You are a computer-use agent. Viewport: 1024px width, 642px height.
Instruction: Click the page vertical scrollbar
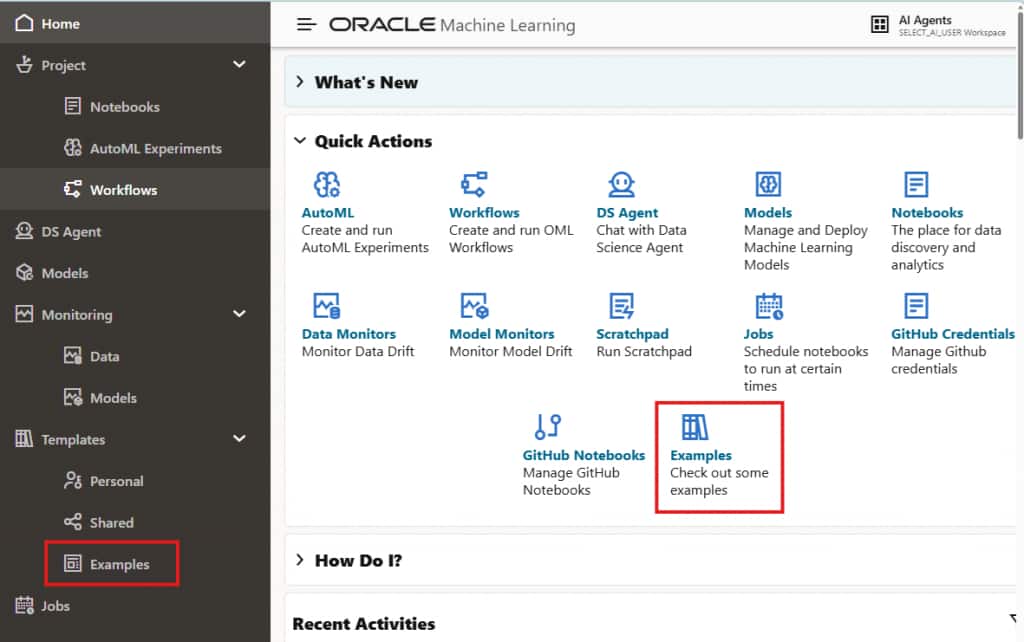pyautogui.click(x=1019, y=90)
